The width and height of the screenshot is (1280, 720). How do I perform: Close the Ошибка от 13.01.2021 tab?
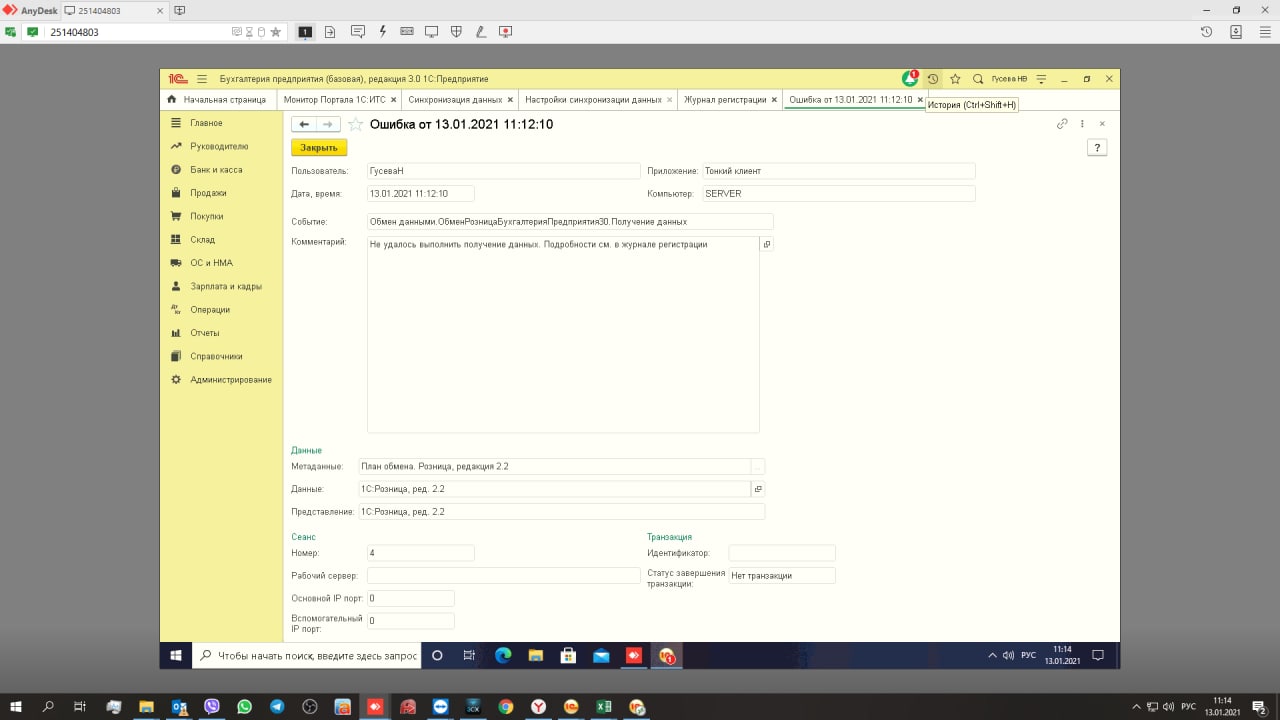tap(920, 100)
